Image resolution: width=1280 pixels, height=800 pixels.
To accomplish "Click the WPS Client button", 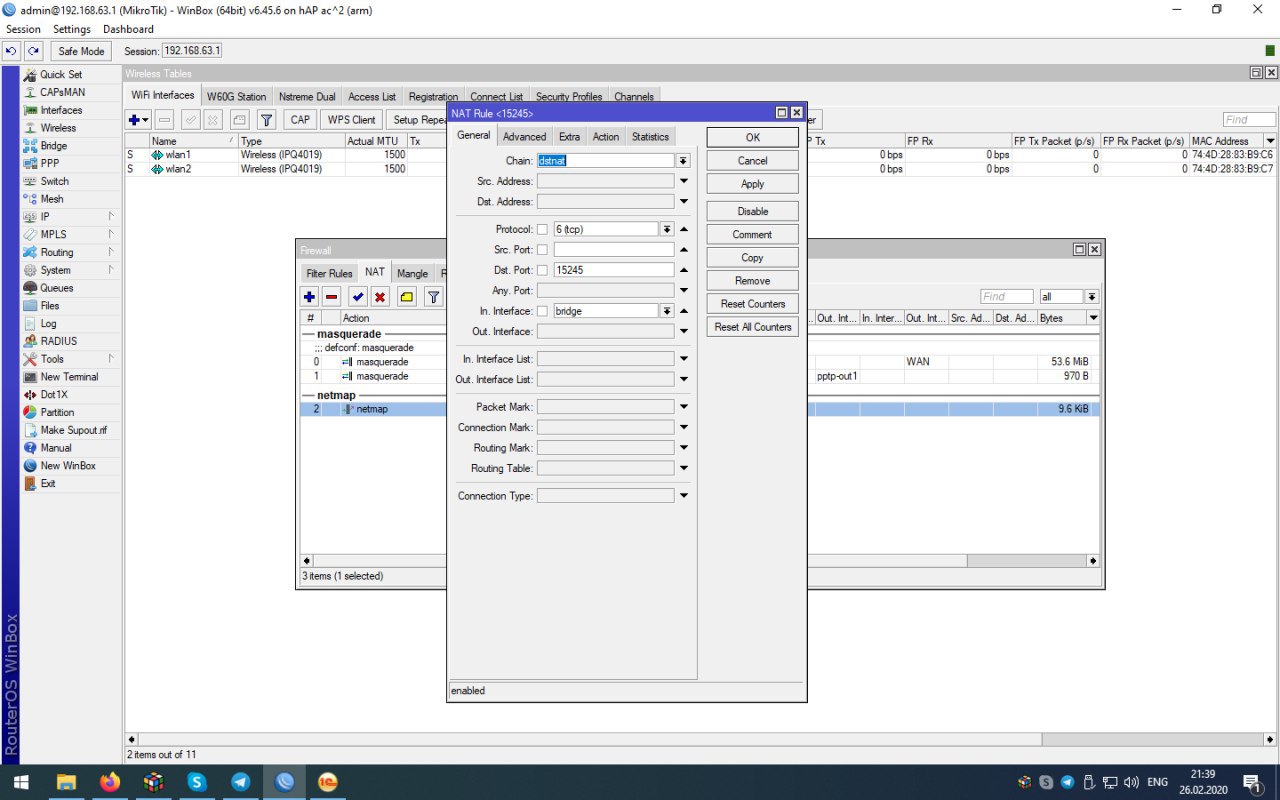I will click(350, 120).
